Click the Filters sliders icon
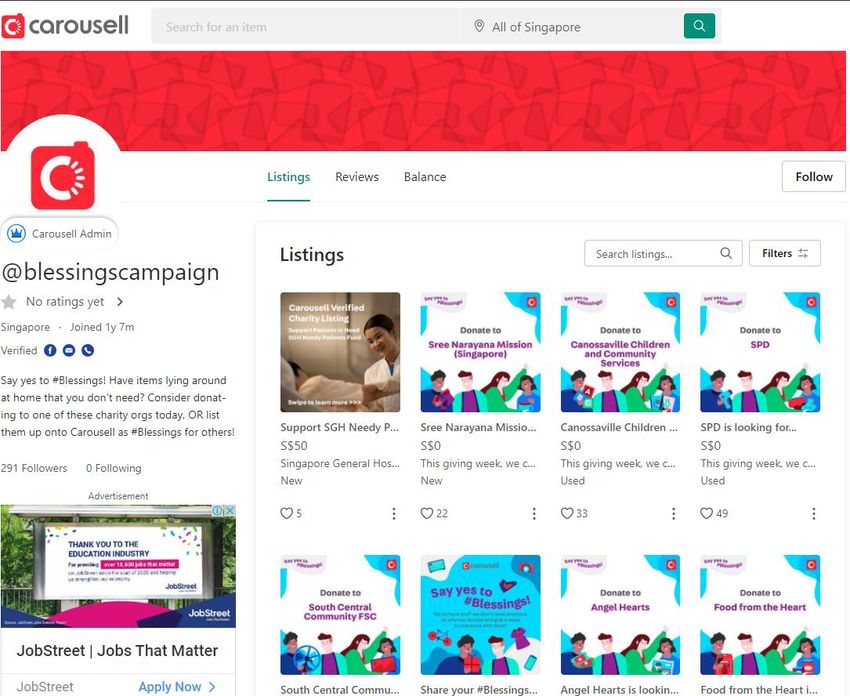The height and width of the screenshot is (696, 850). [x=803, y=253]
